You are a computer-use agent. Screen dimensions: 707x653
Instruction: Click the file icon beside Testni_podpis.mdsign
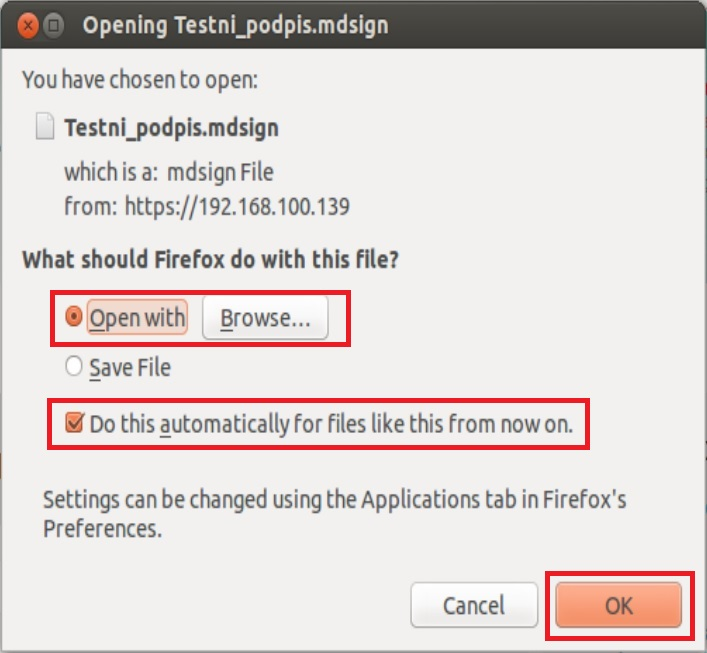(43, 128)
